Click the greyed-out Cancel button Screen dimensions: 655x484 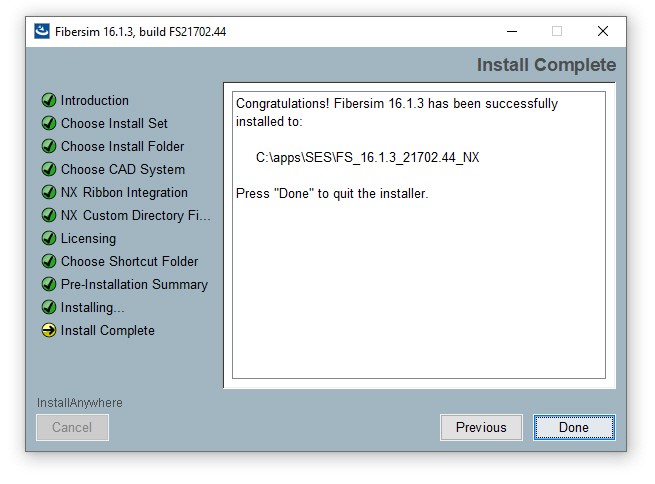tap(72, 427)
